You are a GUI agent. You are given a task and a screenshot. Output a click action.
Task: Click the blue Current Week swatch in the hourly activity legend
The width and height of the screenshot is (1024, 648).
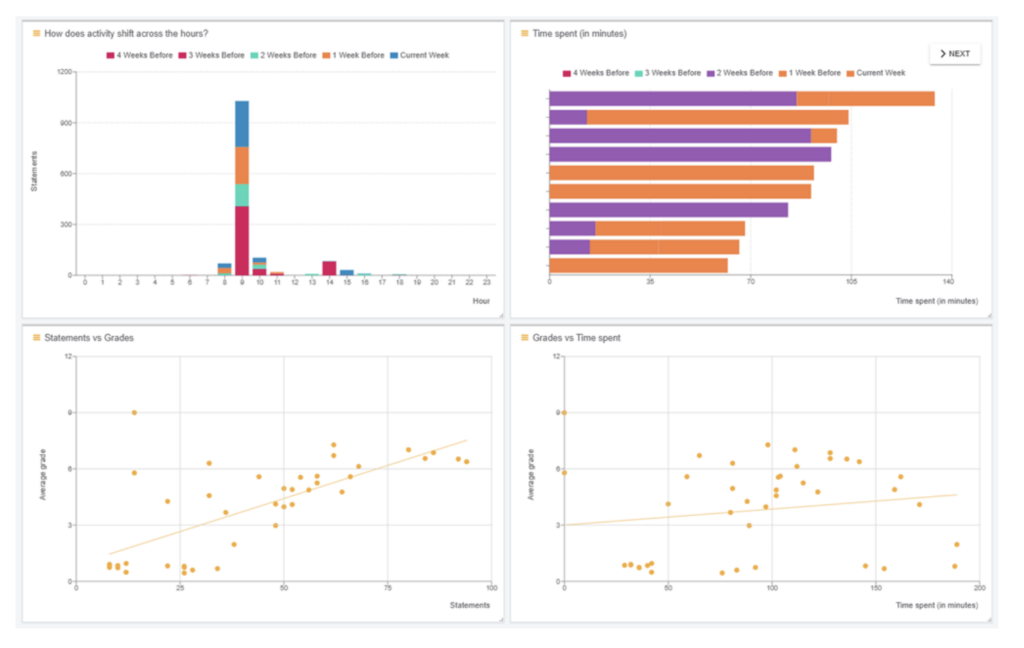pos(394,55)
